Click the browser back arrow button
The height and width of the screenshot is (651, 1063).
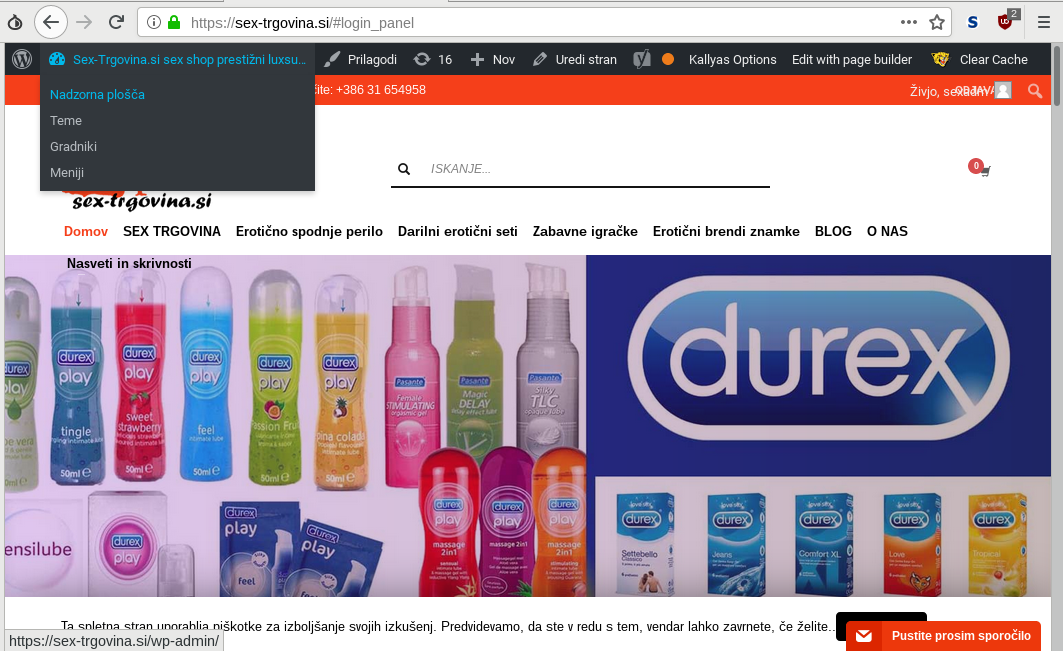click(x=51, y=22)
